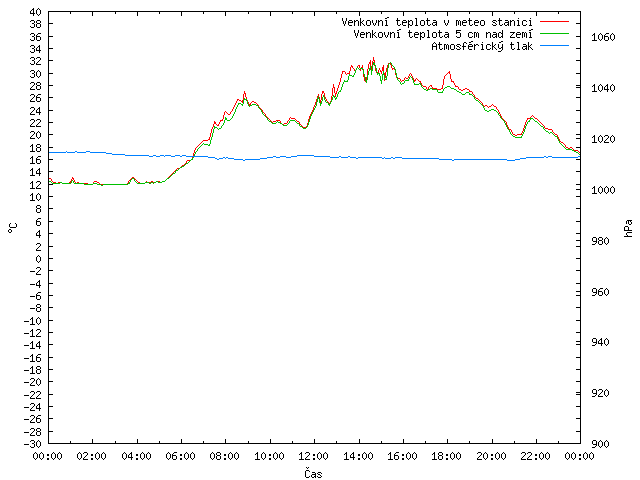Image resolution: width=640 pixels, height=480 pixels.
Task: Click the temperature tick label '12'
Action: 36,185
